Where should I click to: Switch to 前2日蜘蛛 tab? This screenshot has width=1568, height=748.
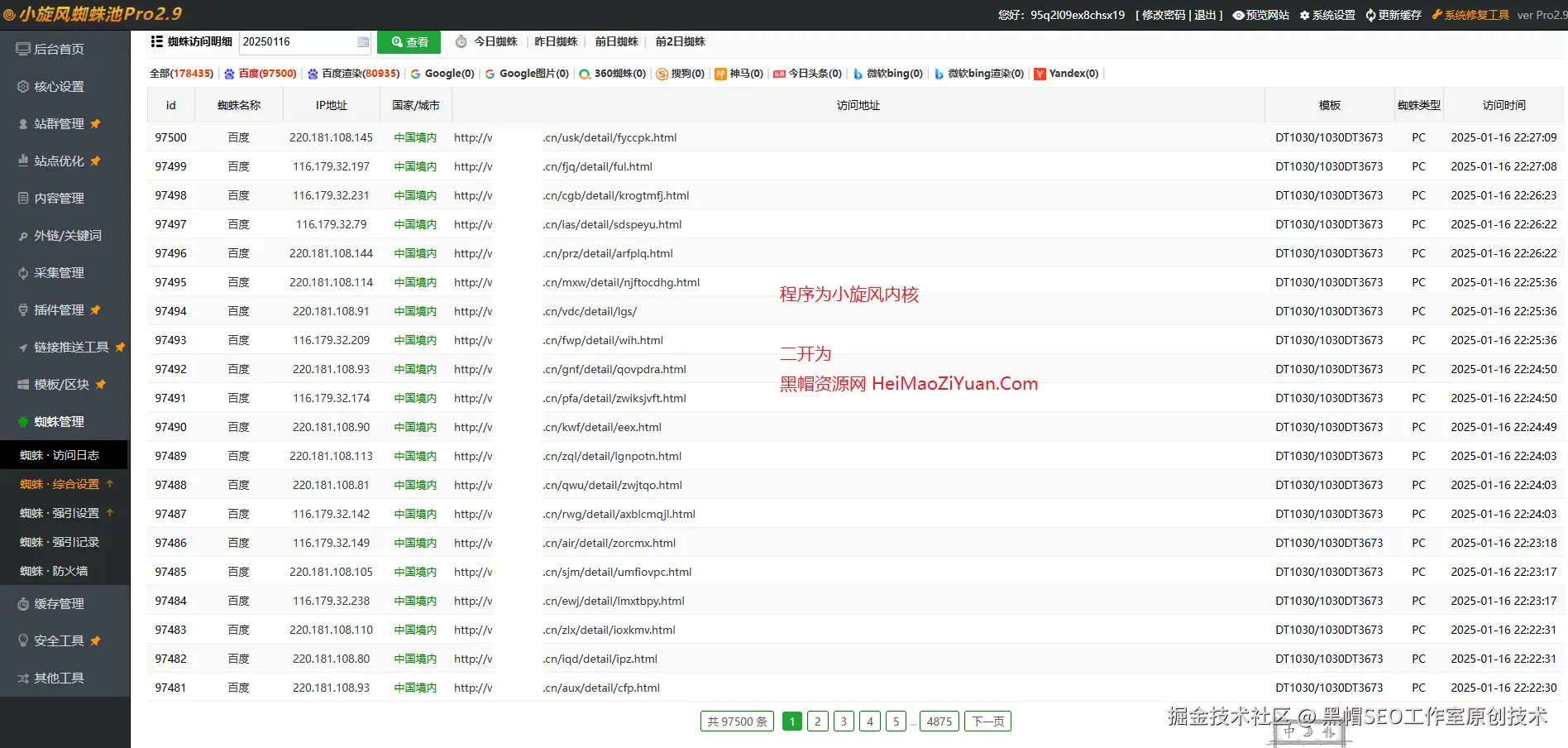(681, 41)
